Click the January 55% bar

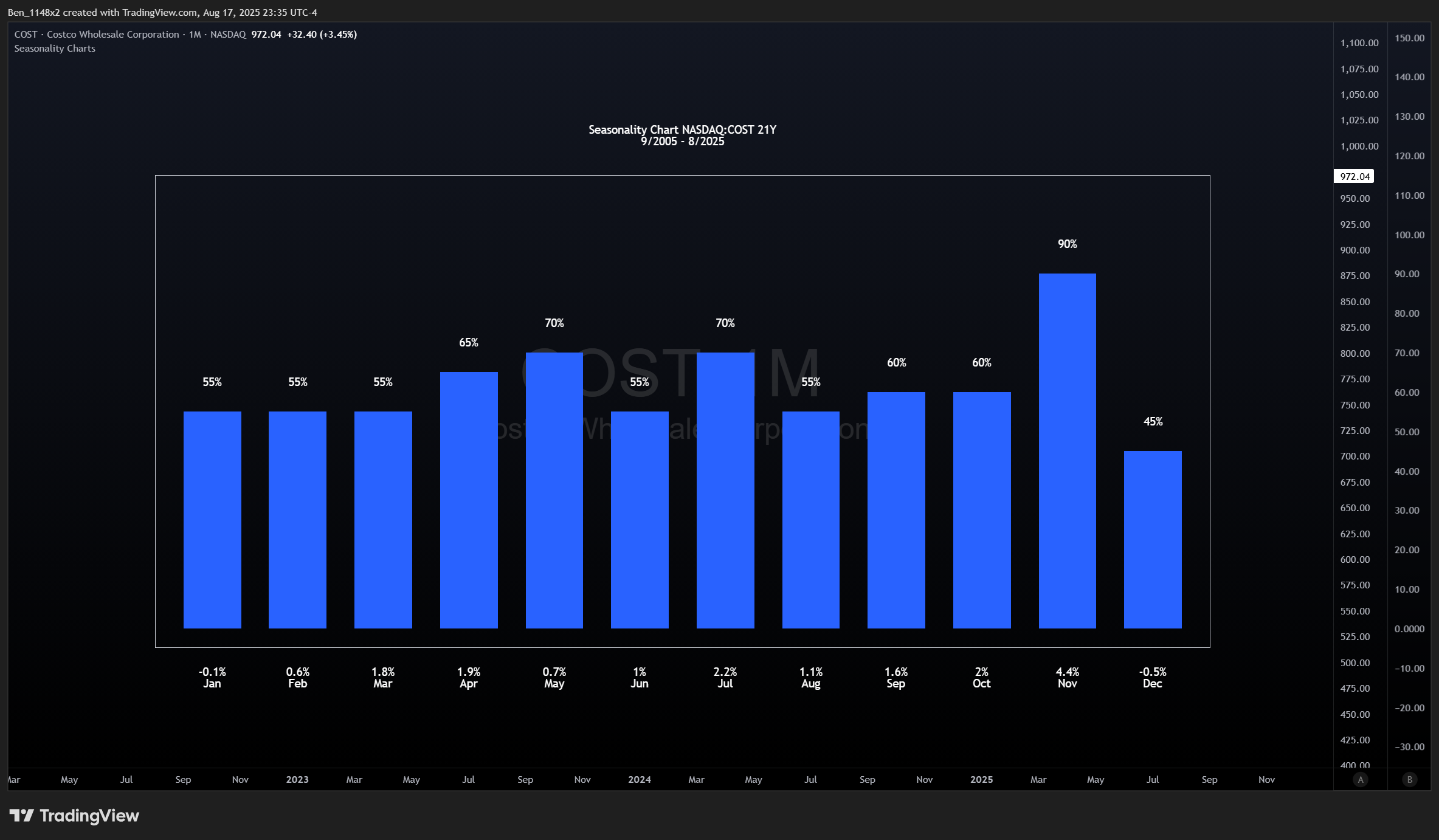pos(212,520)
